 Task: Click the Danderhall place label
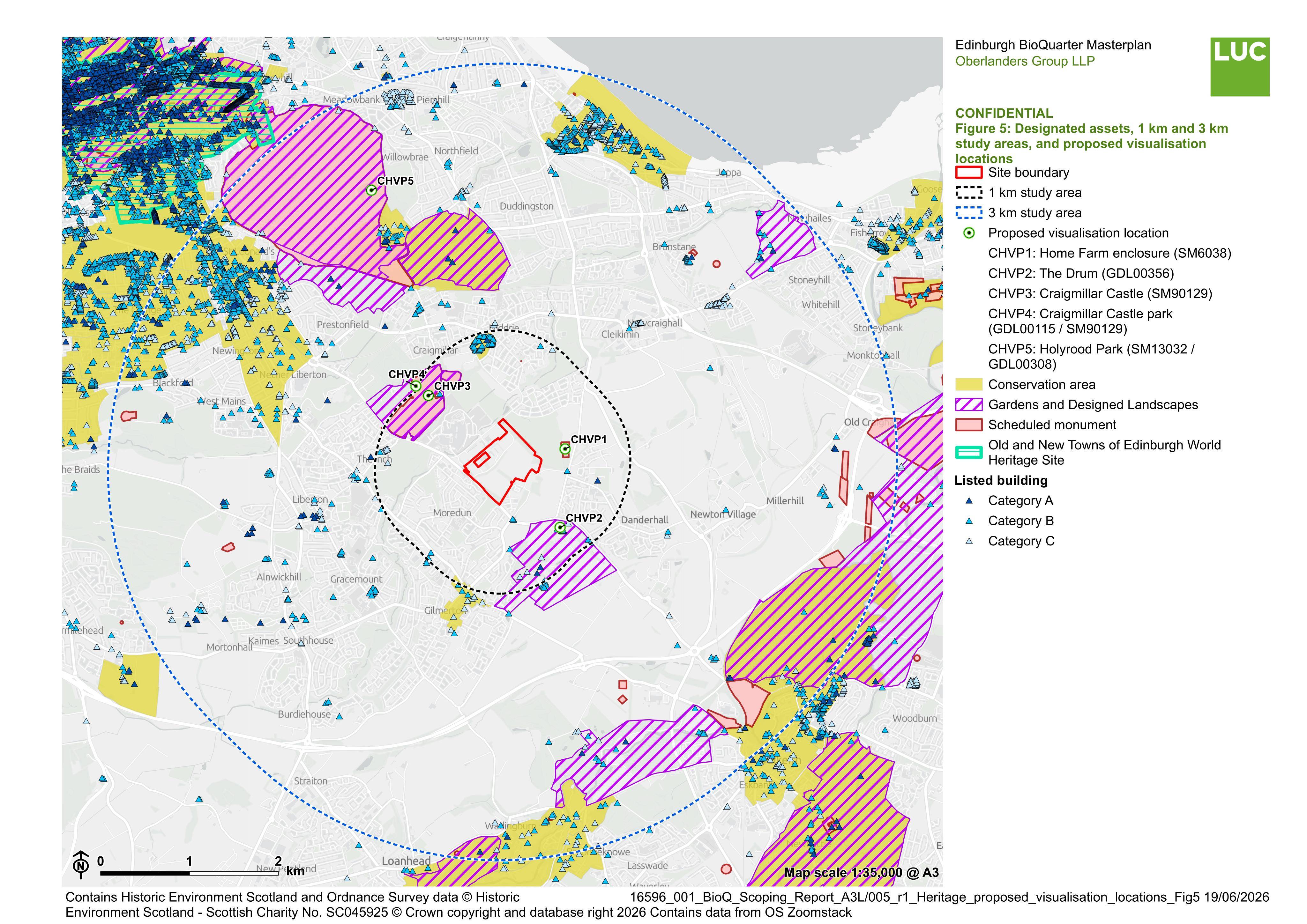(644, 520)
